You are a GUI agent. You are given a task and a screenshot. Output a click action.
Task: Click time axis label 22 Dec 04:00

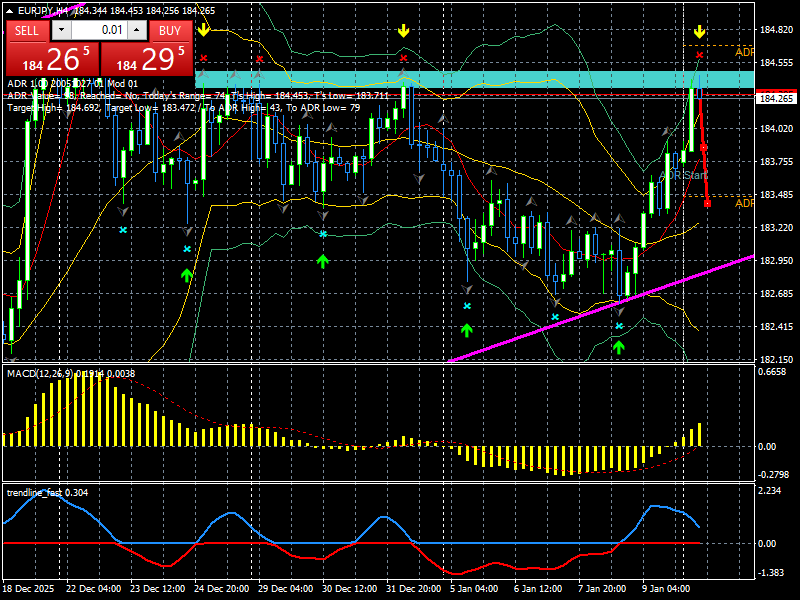(93, 588)
